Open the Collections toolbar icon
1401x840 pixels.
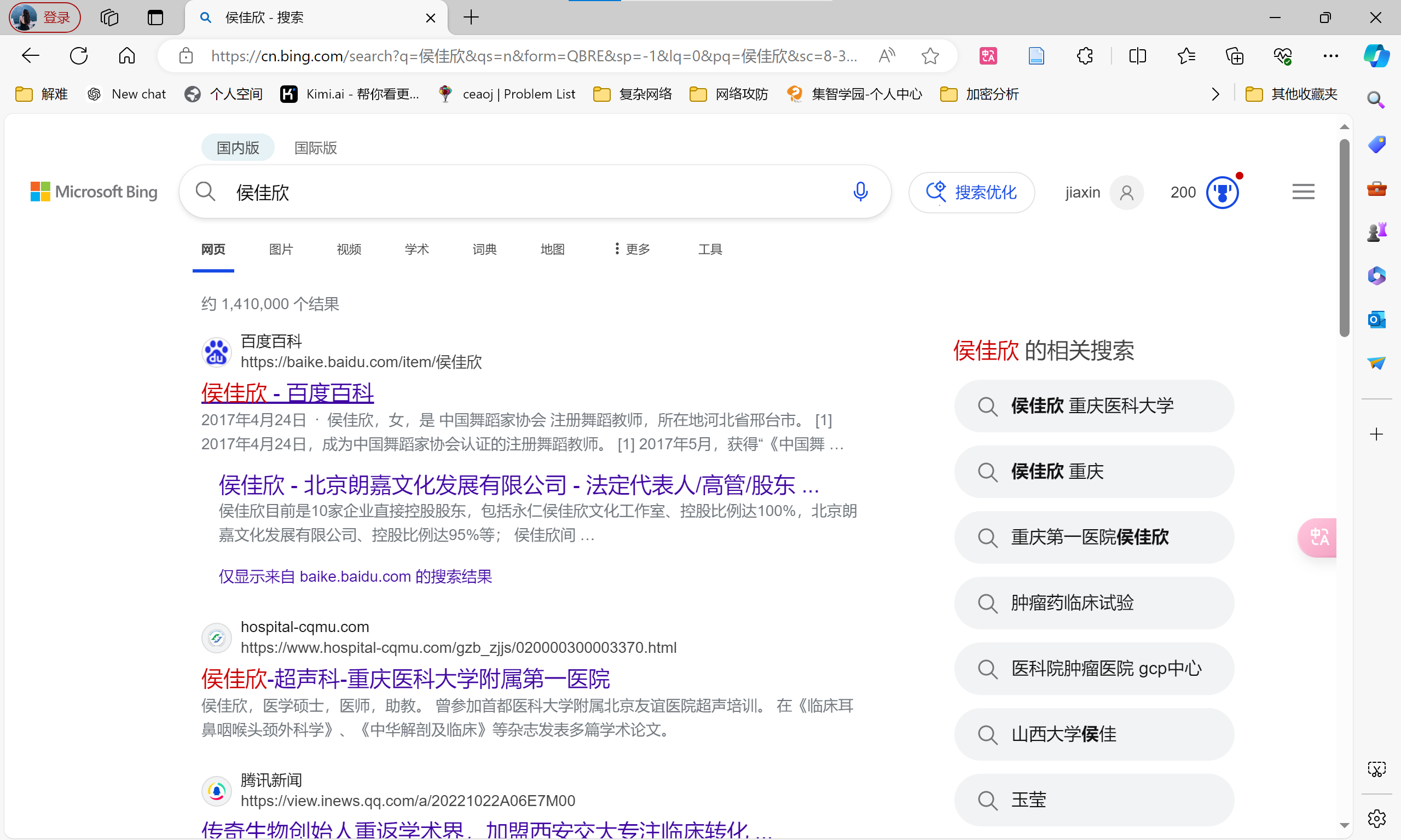[x=1234, y=55]
